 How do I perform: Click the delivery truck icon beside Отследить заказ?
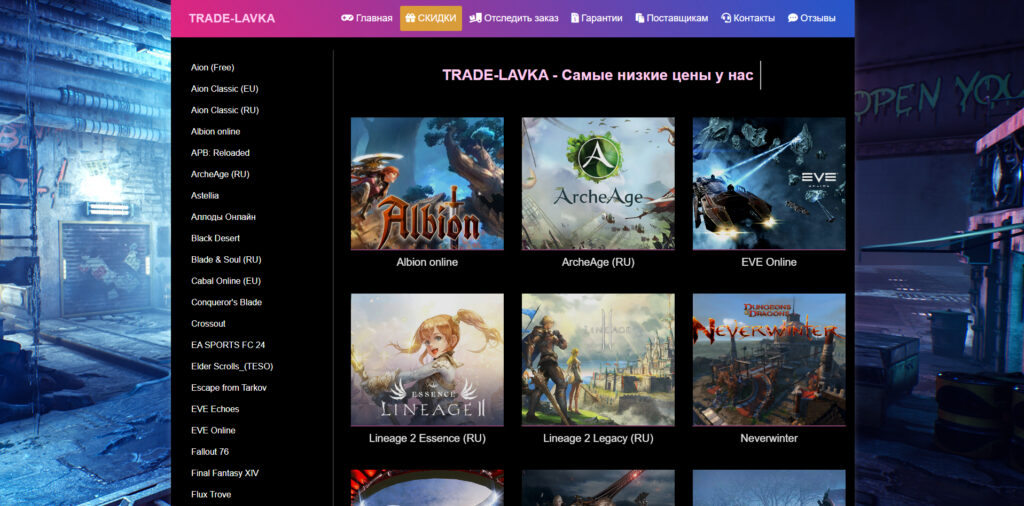[475, 18]
